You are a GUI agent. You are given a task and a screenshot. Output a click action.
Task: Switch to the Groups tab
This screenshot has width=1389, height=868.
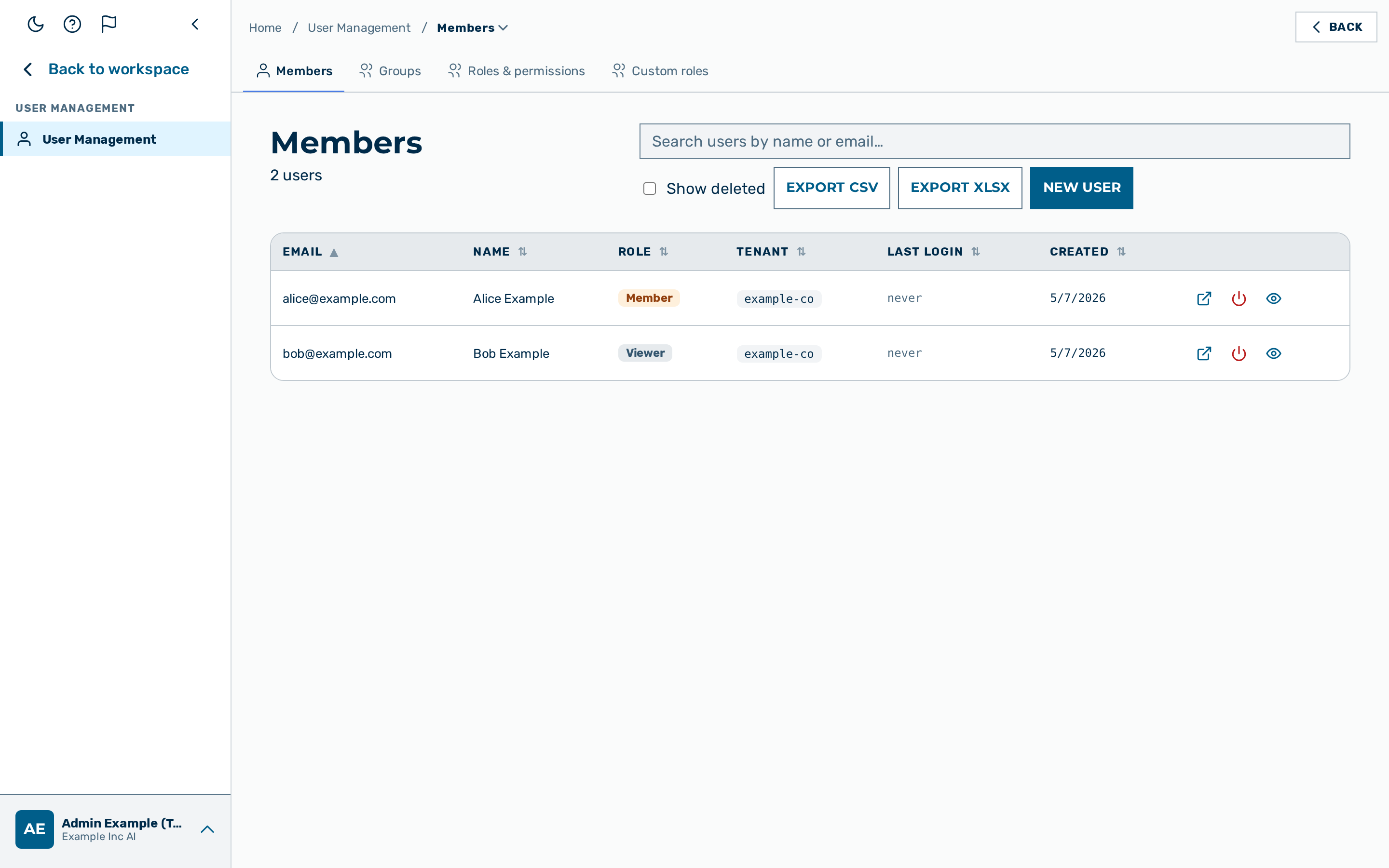[390, 71]
